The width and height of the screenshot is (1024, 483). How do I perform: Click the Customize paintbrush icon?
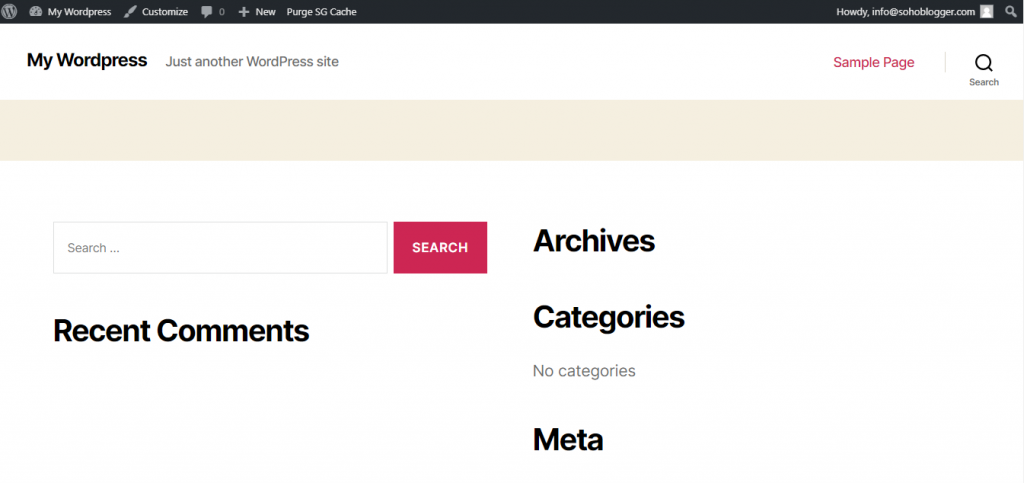pyautogui.click(x=130, y=12)
